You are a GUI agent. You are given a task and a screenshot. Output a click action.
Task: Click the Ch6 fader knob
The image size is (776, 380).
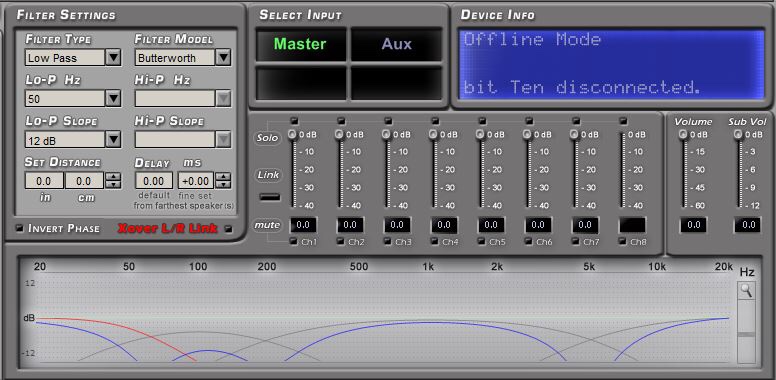[x=527, y=134]
